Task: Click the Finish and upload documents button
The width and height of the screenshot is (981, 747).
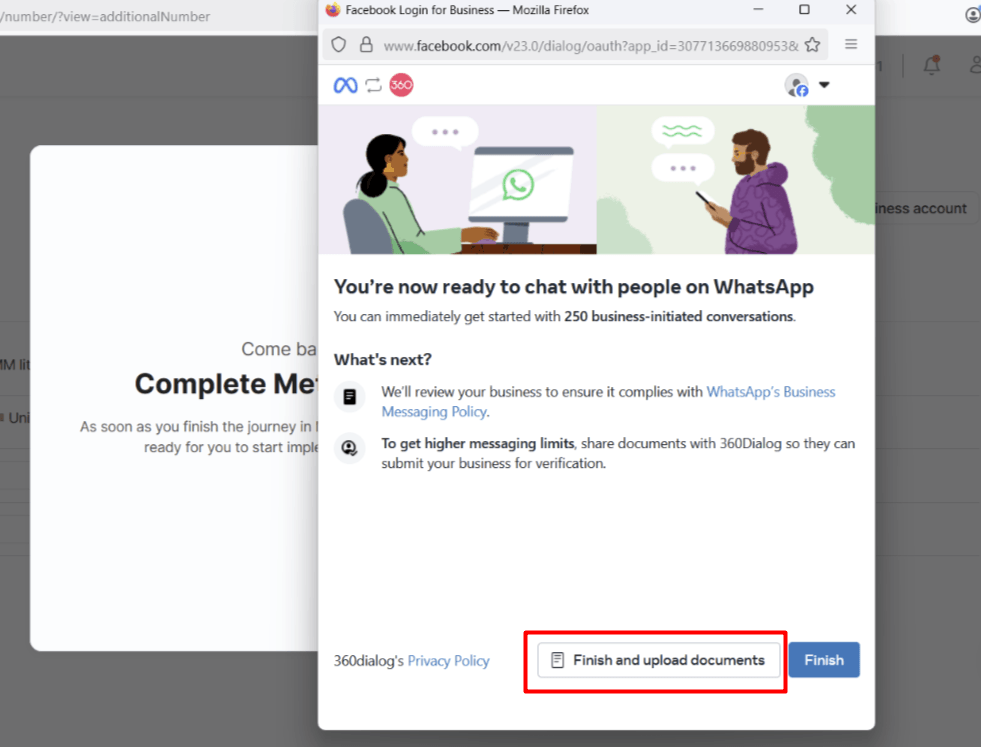Action: [658, 660]
